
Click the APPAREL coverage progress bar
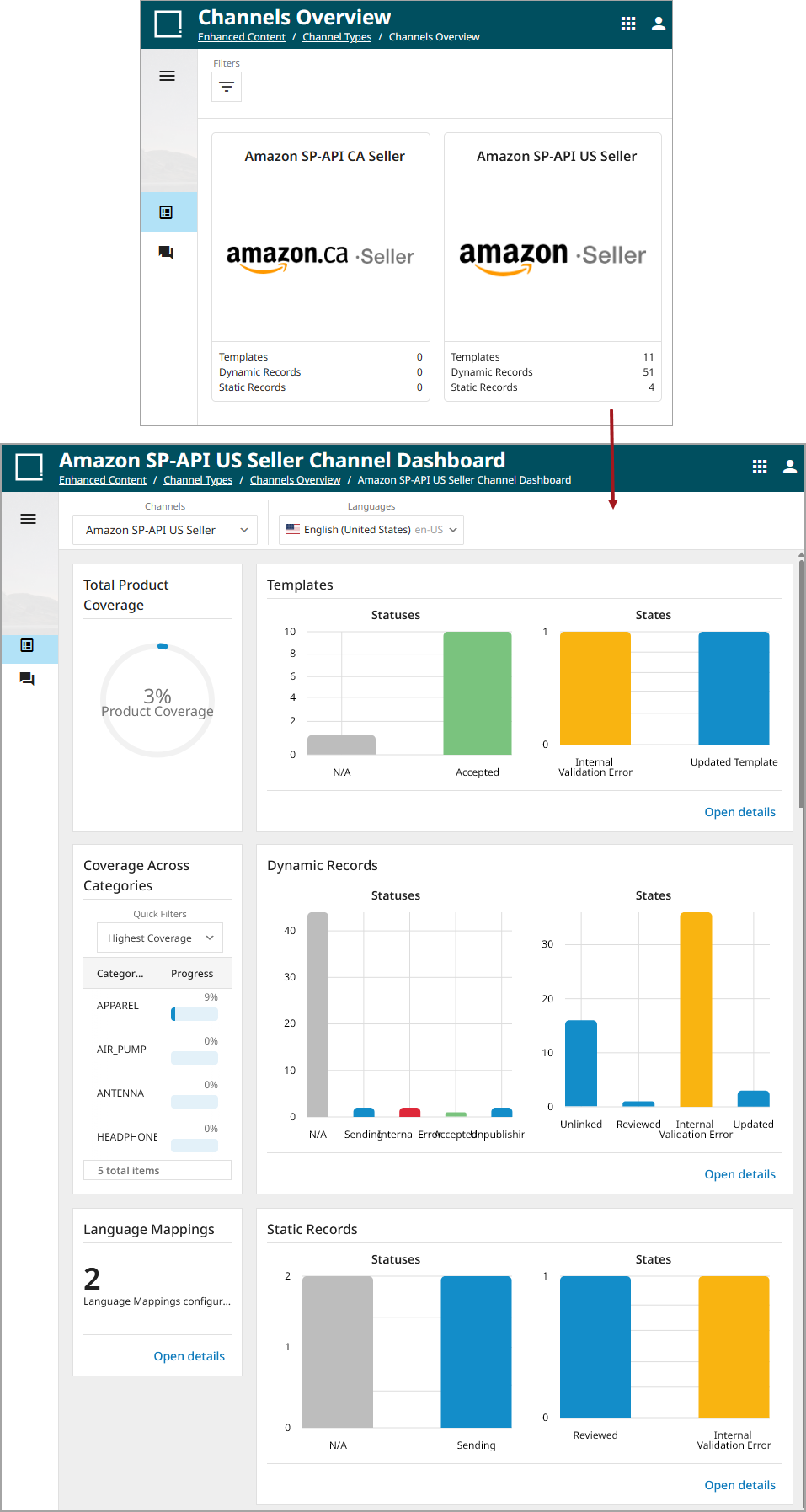(x=195, y=1014)
